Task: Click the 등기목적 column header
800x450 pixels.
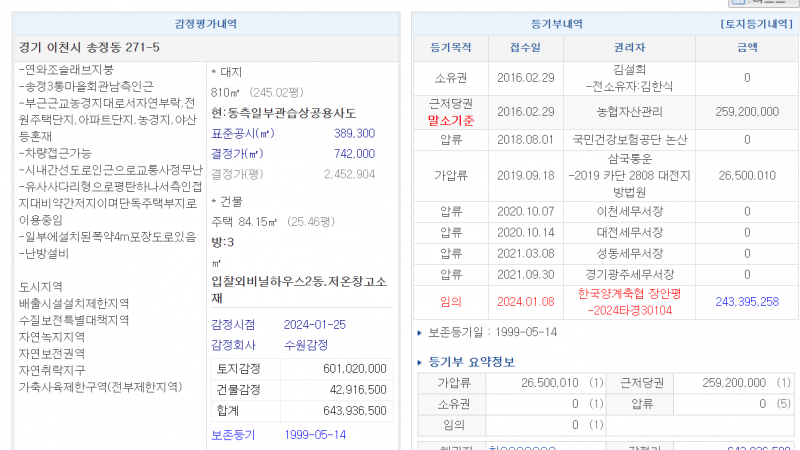Action: (449, 47)
